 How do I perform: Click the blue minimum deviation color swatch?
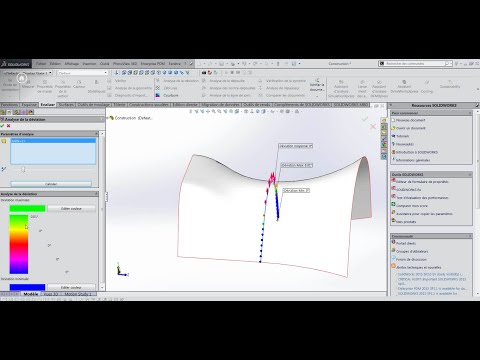27,287
